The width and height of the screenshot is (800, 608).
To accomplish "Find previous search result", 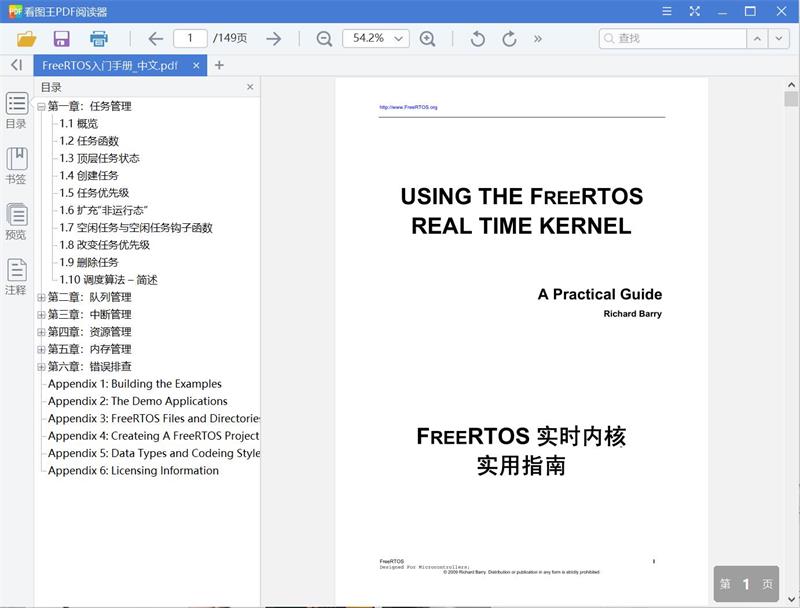I will [757, 39].
